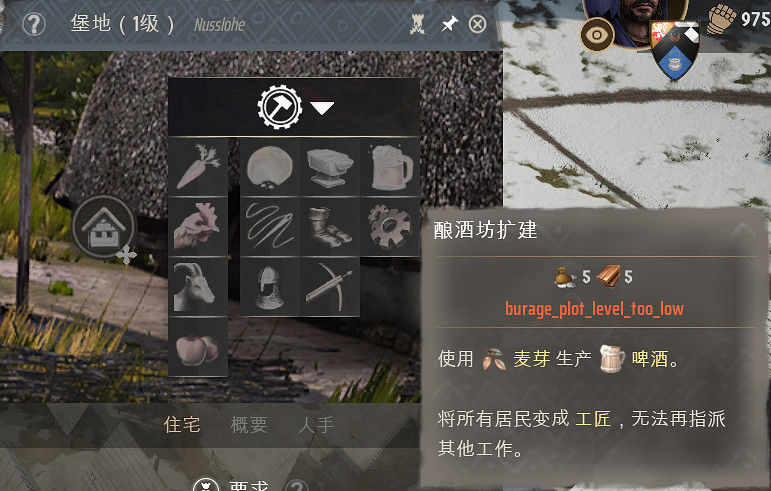This screenshot has height=491, width=771.
Task: Select the beer mug brewery extension
Action: 390,167
